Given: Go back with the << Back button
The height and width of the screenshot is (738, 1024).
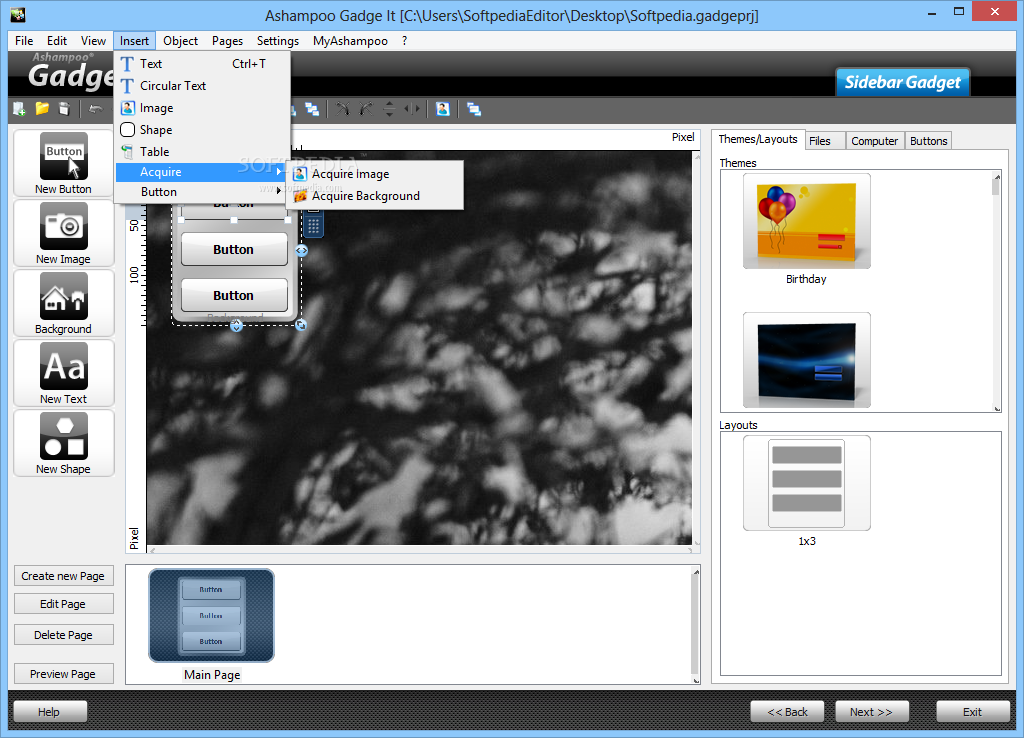Looking at the screenshot, I should pyautogui.click(x=787, y=712).
